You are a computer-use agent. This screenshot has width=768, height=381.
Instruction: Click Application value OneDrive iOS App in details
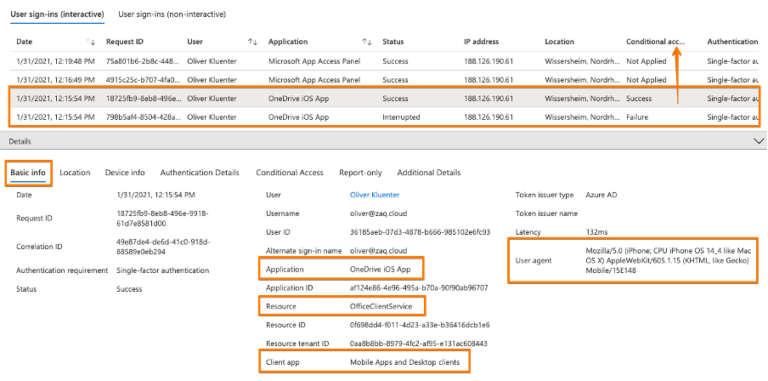[x=380, y=269]
